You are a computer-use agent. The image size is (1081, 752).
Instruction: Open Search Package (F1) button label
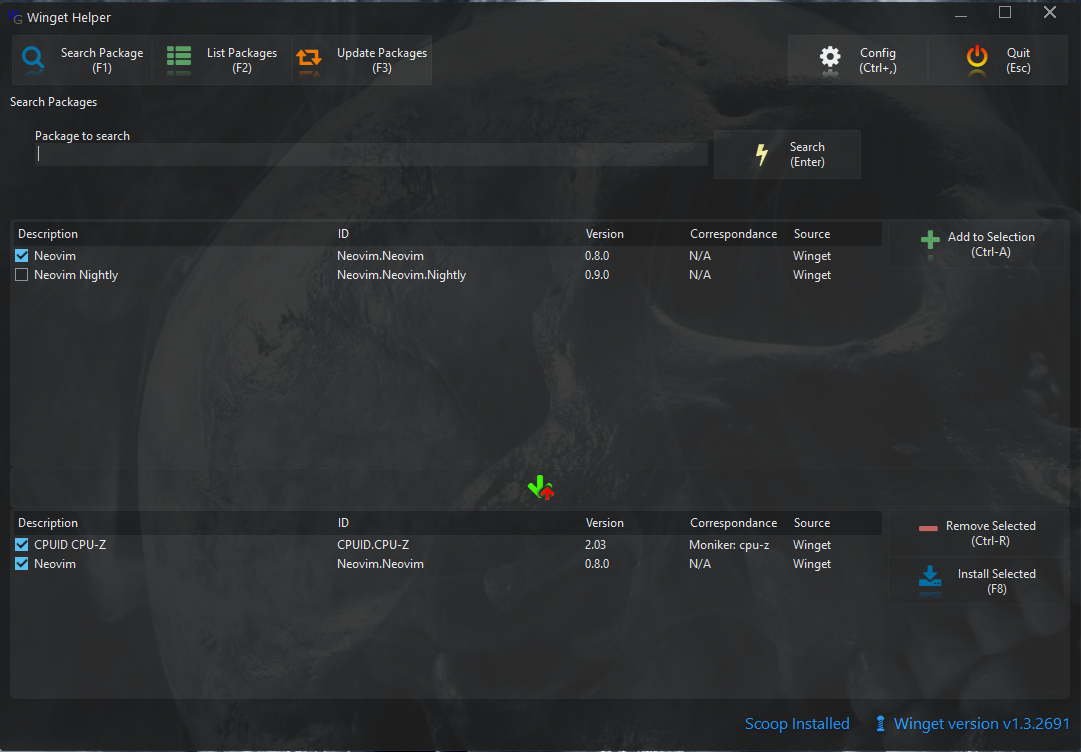point(102,60)
